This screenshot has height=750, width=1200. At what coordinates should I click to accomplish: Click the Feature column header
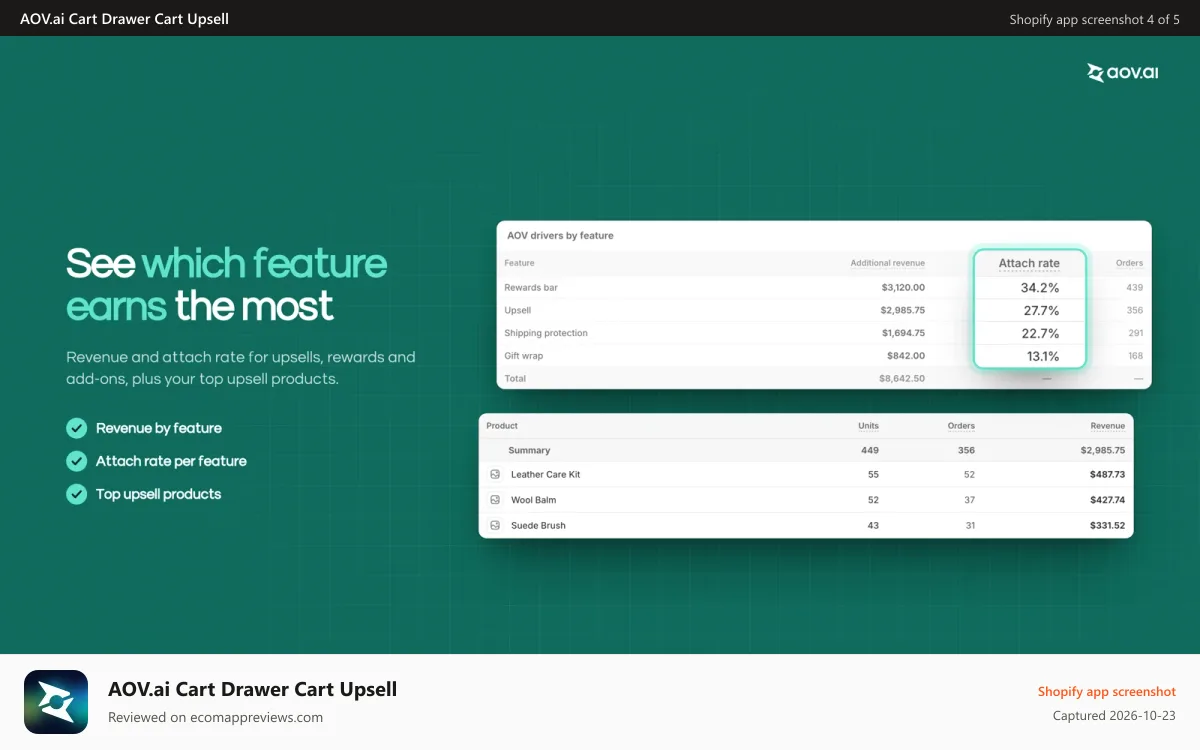click(x=519, y=263)
